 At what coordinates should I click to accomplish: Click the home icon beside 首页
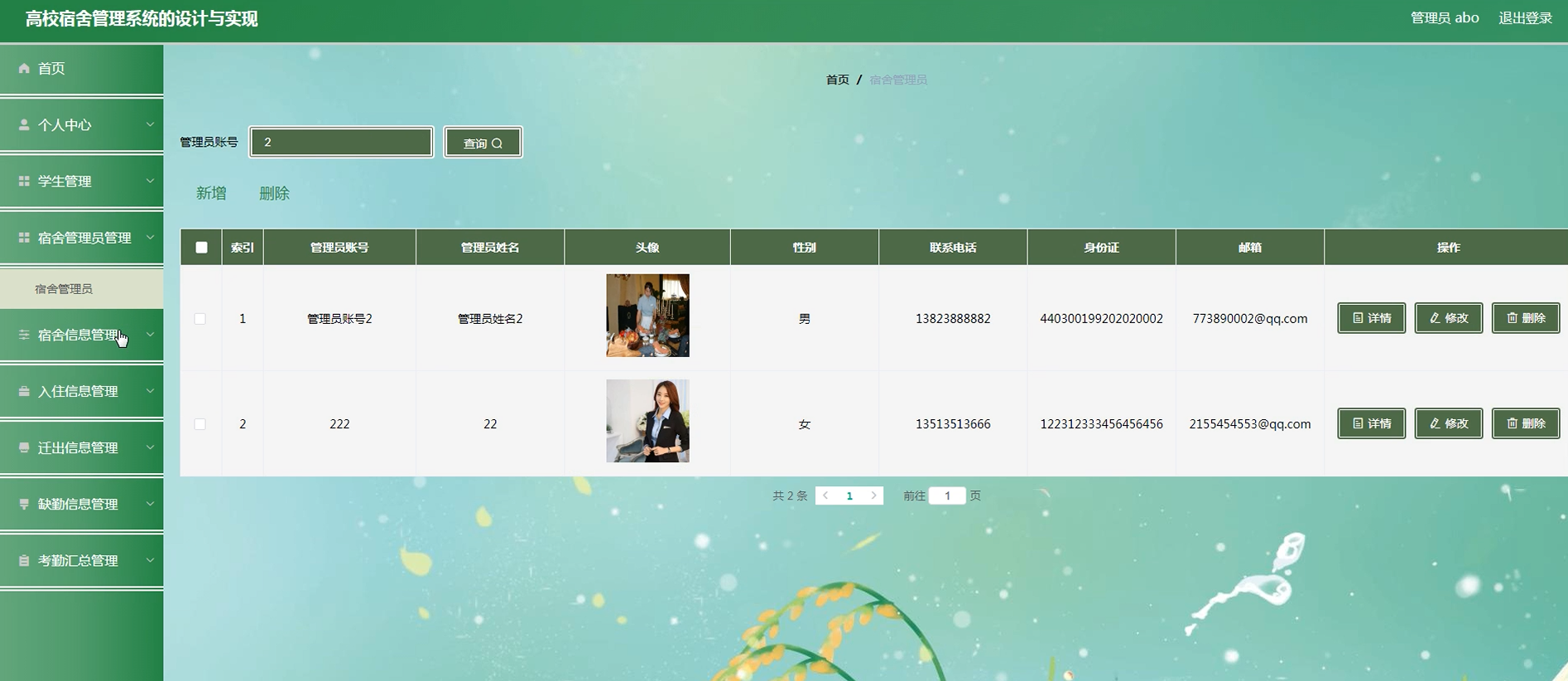point(24,69)
